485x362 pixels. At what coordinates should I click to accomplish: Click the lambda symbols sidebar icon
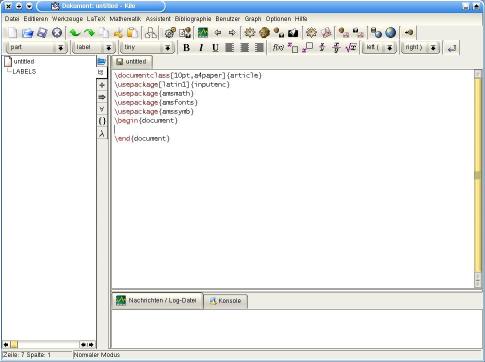[102, 133]
